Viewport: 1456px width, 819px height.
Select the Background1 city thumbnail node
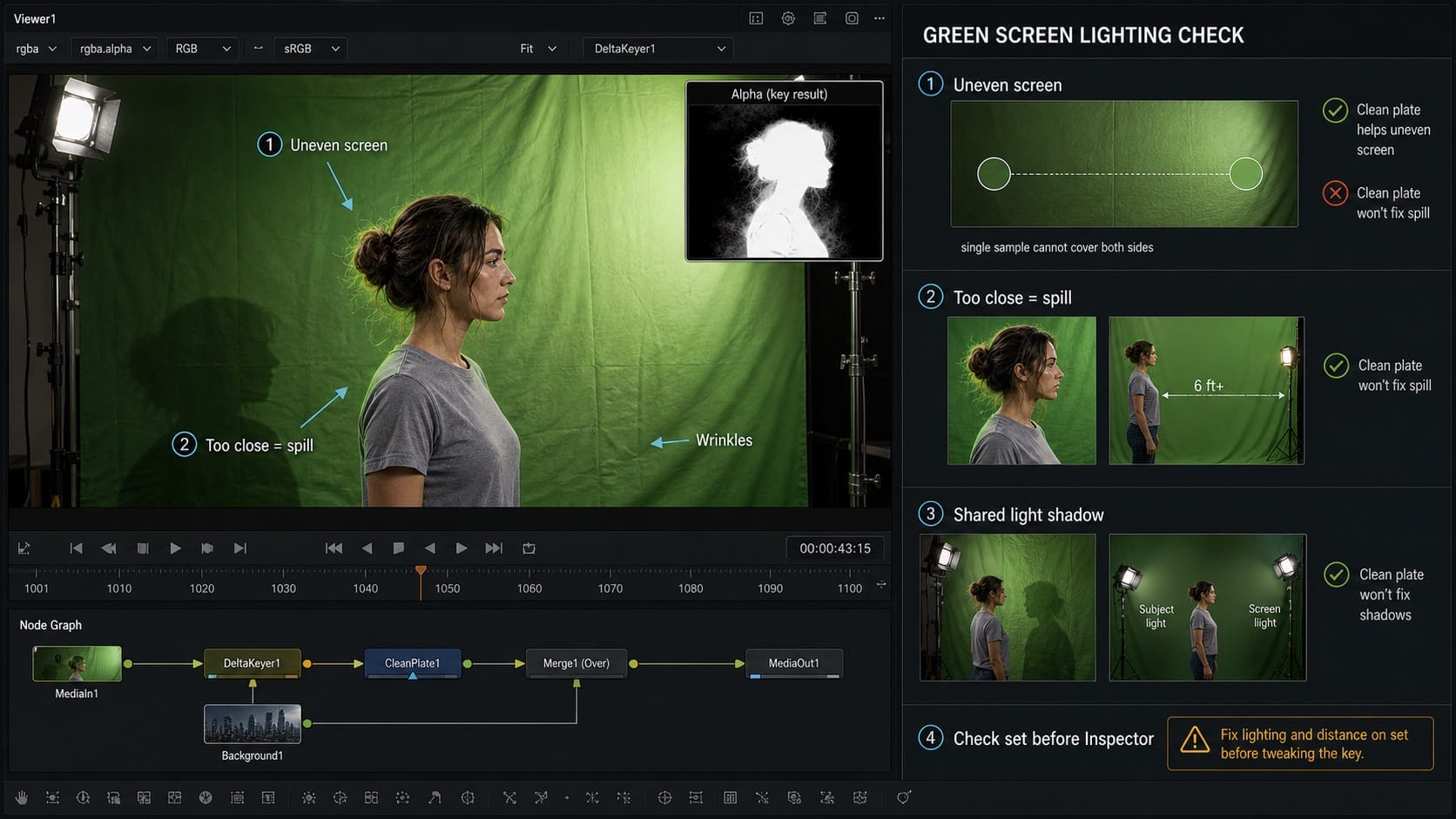[253, 724]
